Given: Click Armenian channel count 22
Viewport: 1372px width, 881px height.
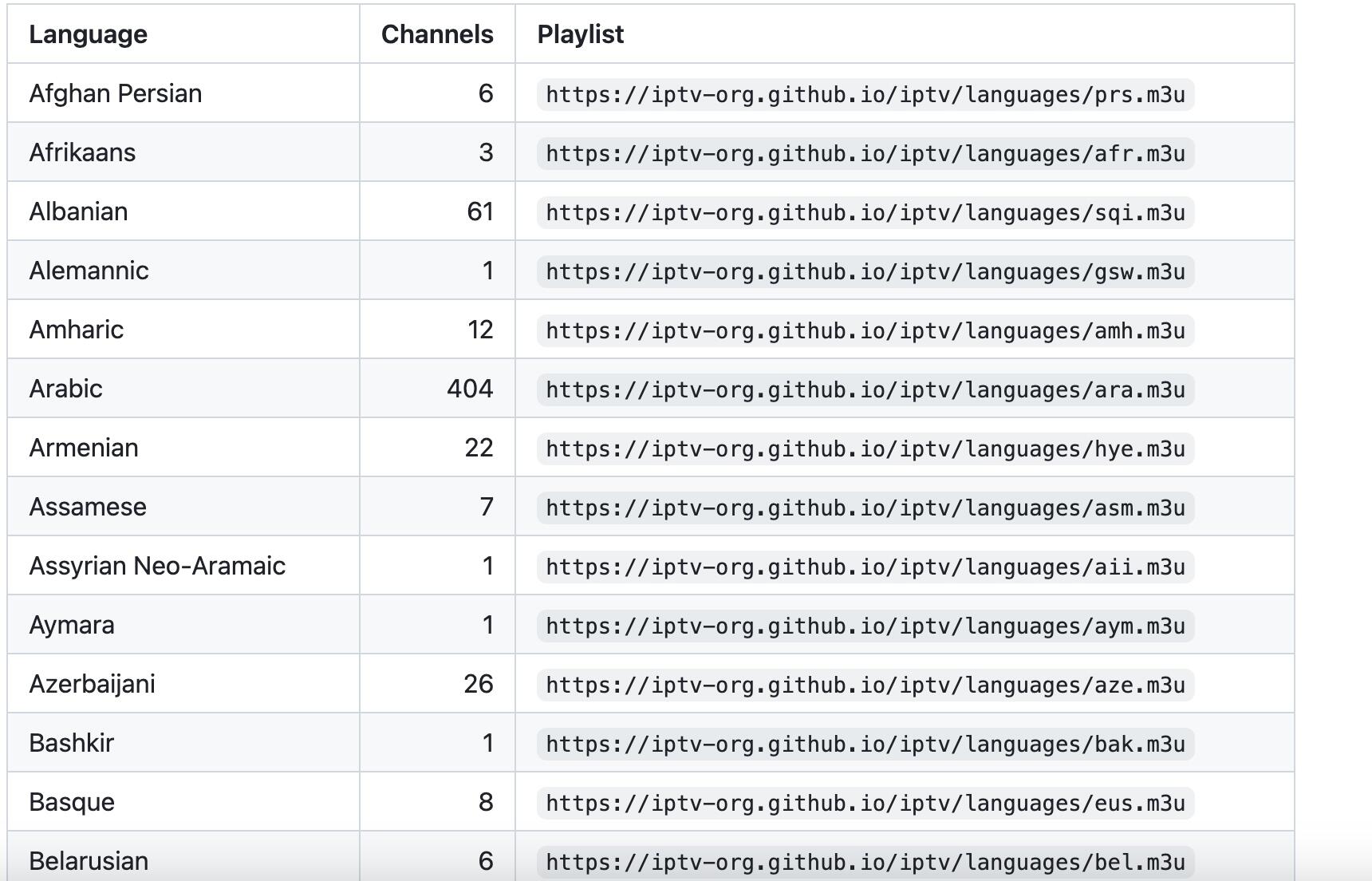Looking at the screenshot, I should tap(479, 448).
